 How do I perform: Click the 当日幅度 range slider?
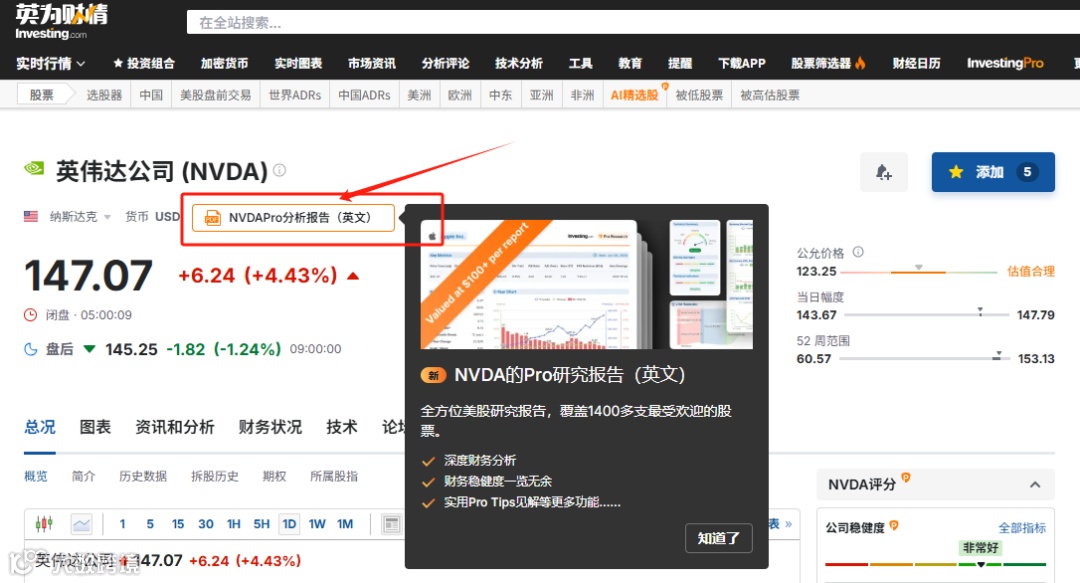[926, 314]
